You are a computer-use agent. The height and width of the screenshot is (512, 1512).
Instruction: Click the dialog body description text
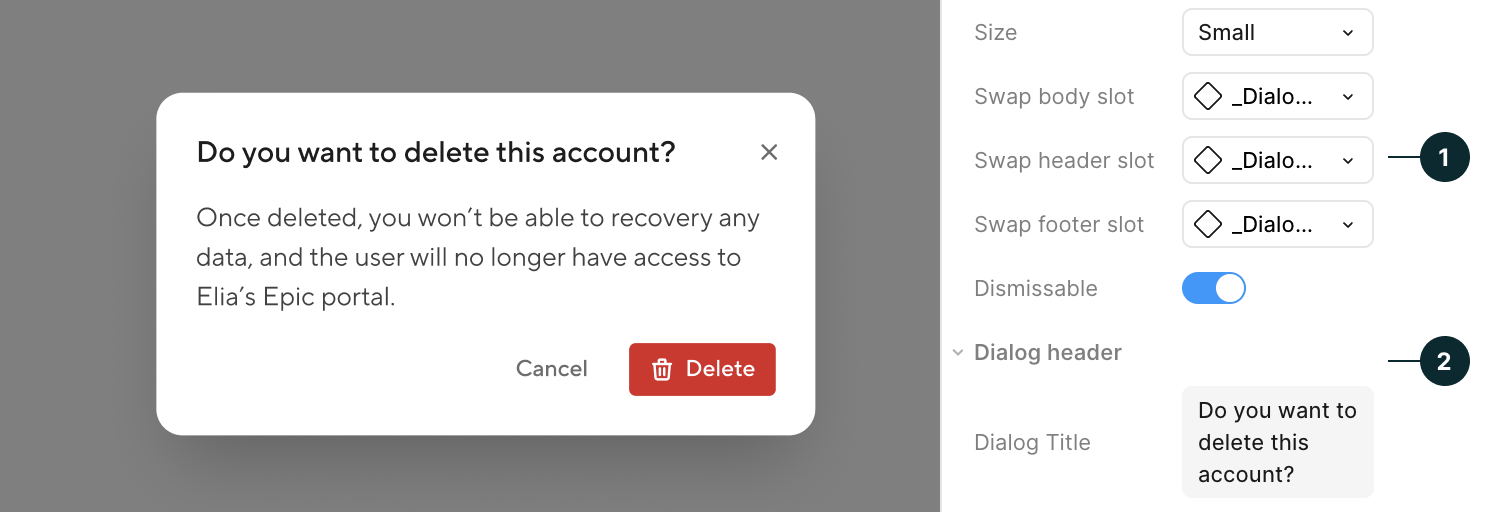(x=476, y=257)
